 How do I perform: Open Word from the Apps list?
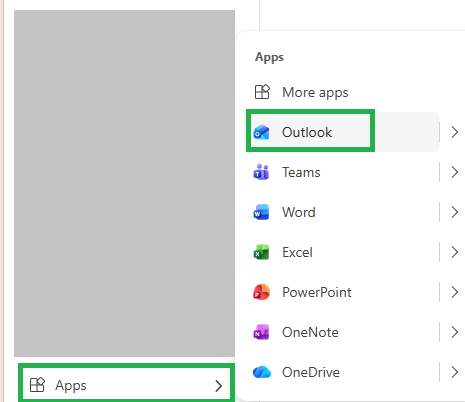point(343,212)
